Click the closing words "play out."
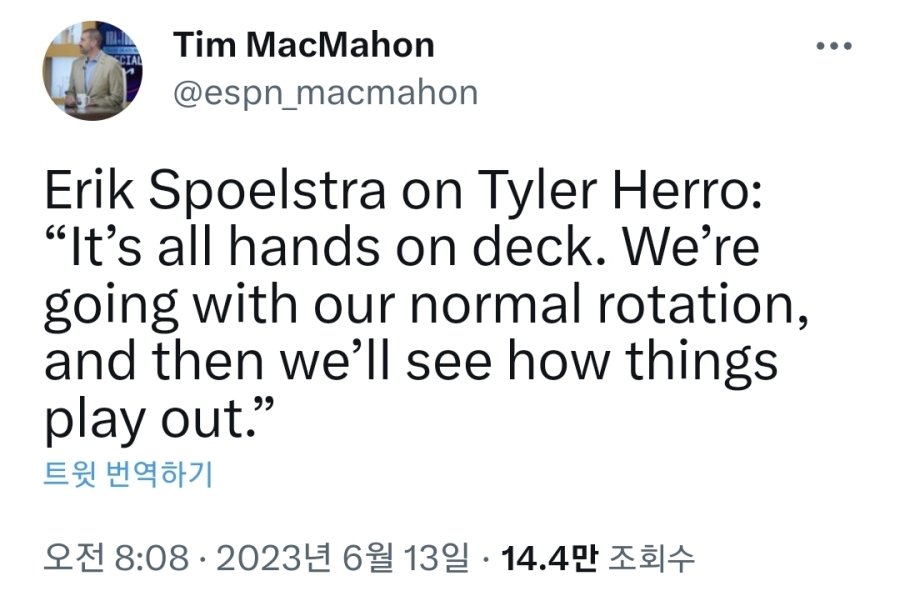Viewport: 900px width, 611px height. click(x=159, y=419)
